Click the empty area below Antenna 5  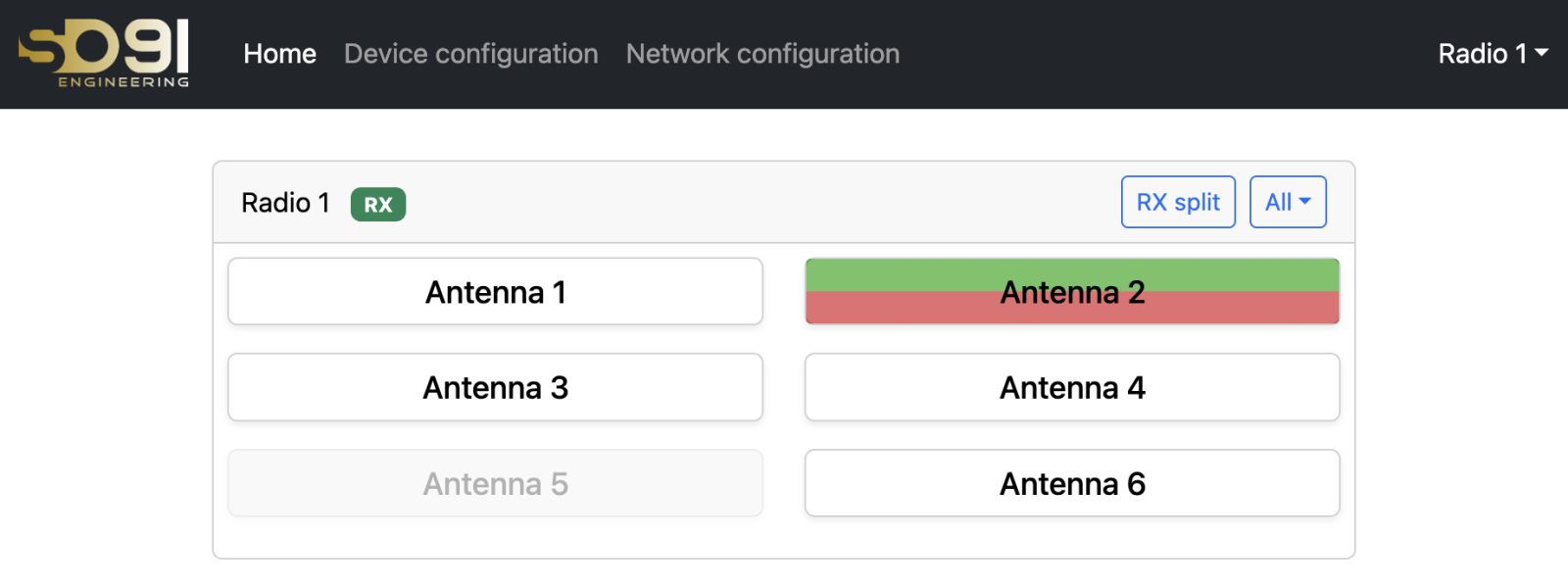click(495, 537)
